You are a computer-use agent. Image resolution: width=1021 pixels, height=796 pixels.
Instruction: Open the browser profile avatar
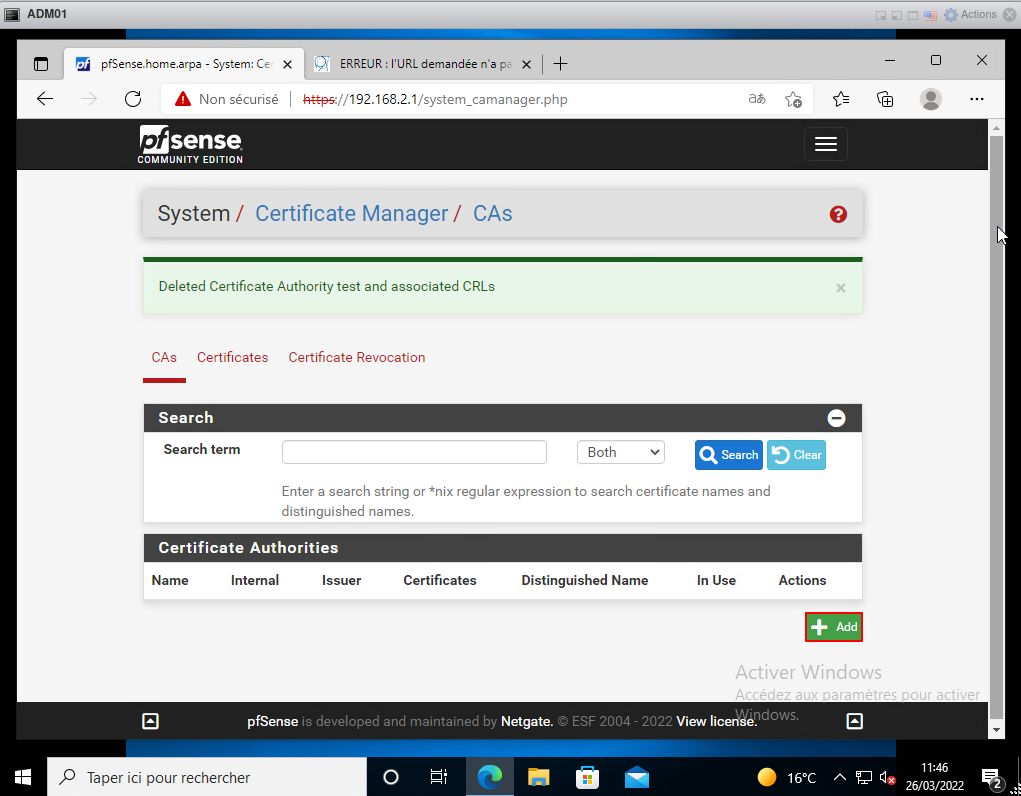(x=930, y=99)
